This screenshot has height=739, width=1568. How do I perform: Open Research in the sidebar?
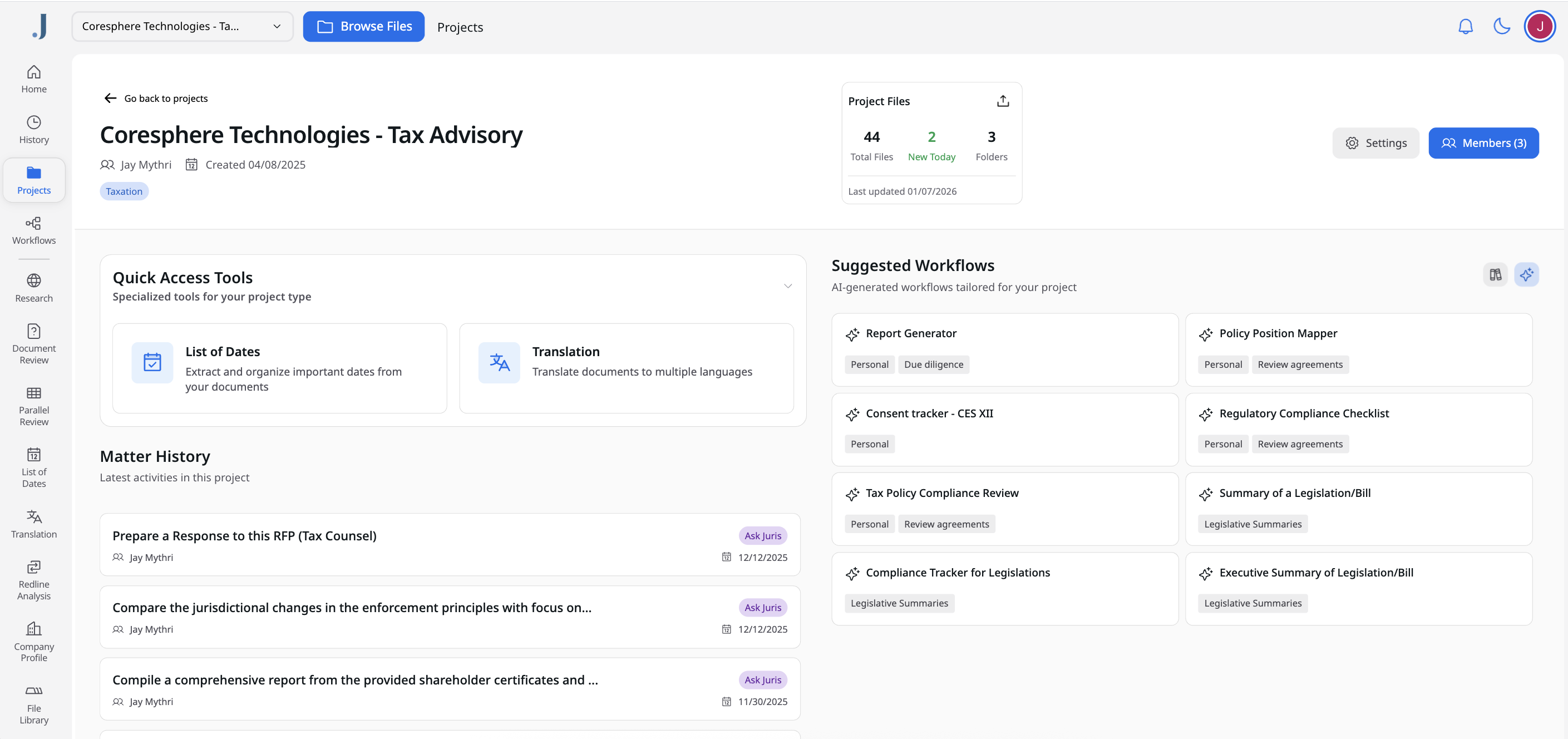[34, 288]
